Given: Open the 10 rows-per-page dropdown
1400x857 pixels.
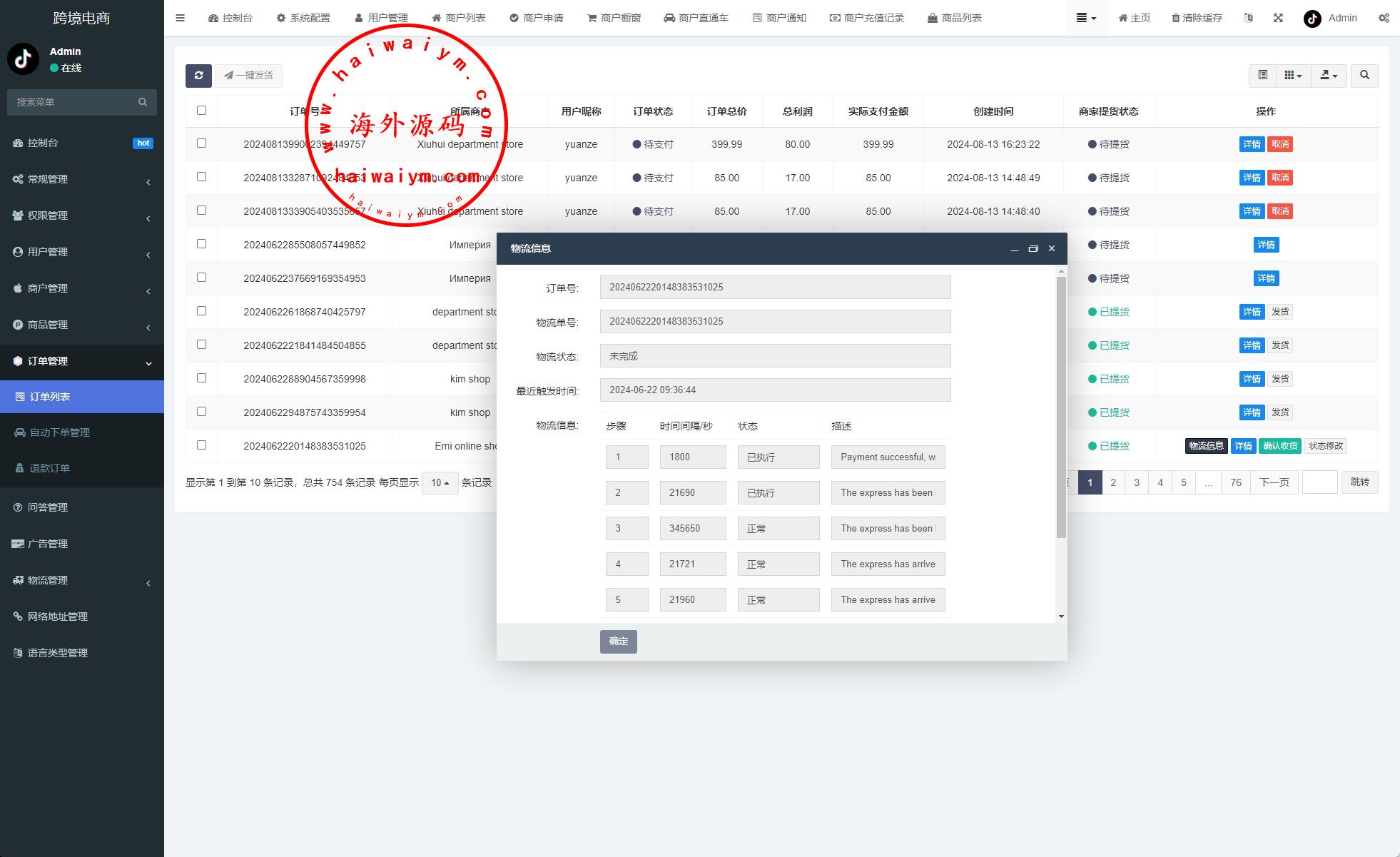Looking at the screenshot, I should tap(440, 483).
